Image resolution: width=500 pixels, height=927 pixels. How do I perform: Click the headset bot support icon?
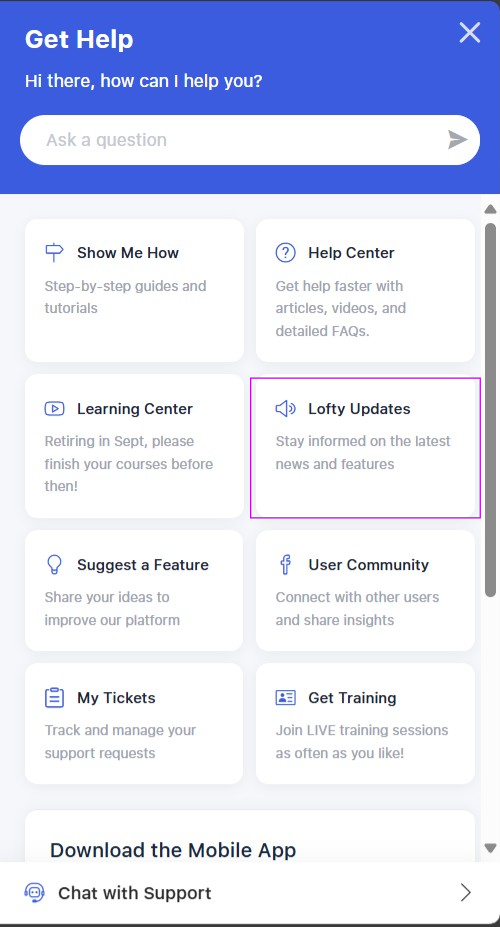34,892
